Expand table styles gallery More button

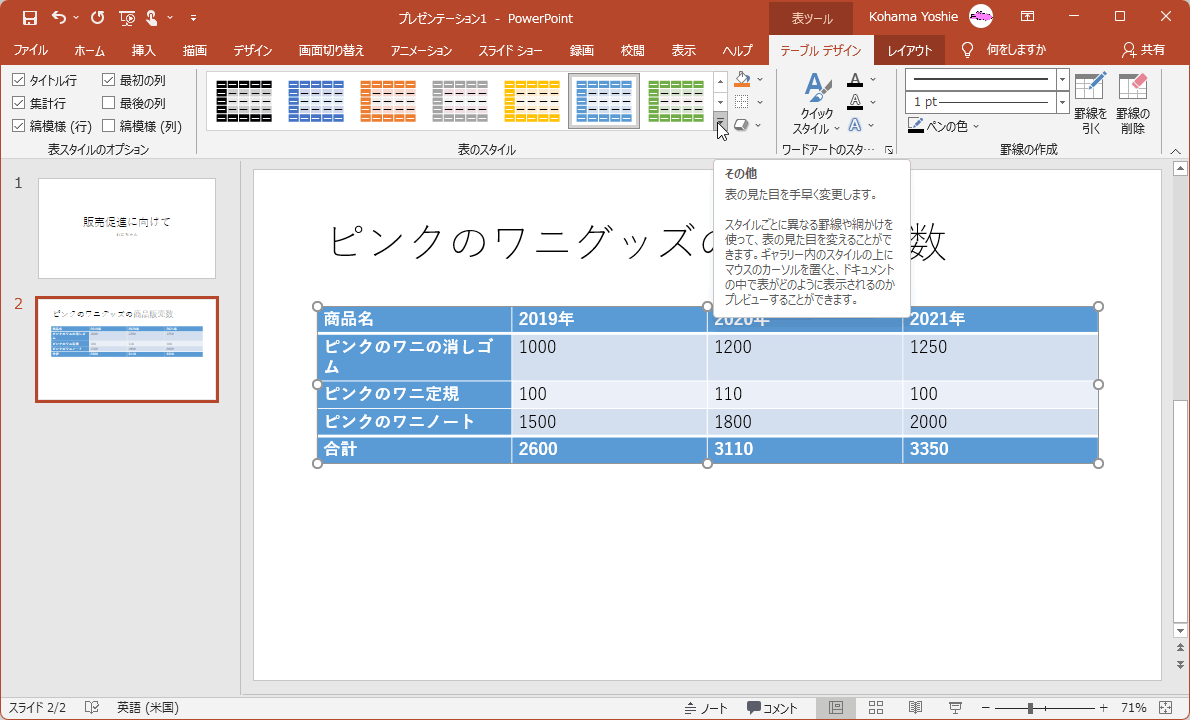720,121
